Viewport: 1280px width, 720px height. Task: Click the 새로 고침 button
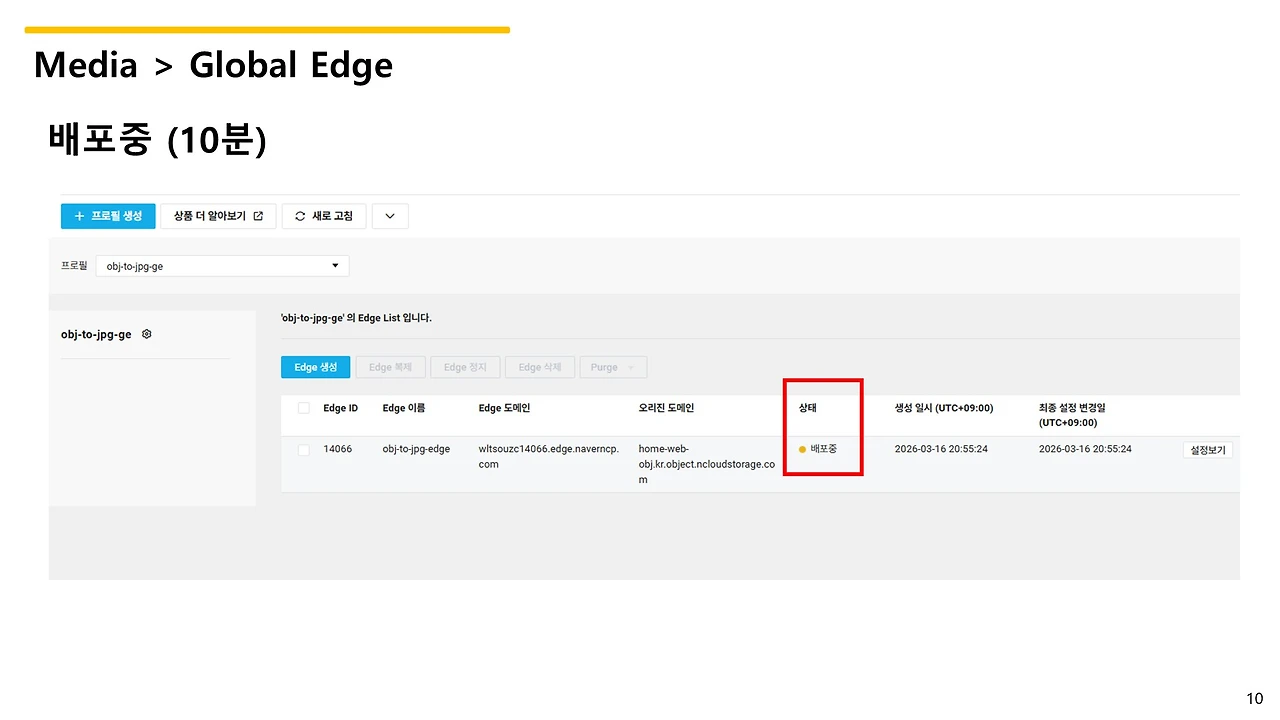tap(324, 216)
